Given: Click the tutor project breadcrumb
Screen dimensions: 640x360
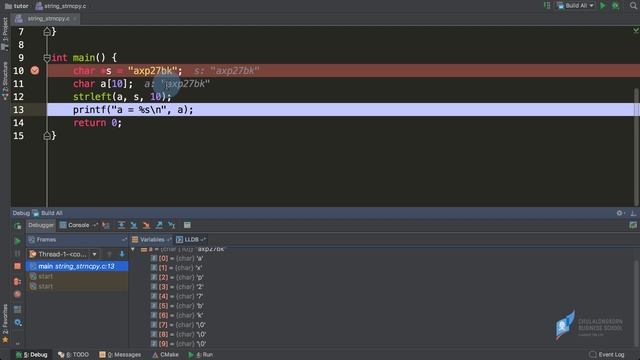Looking at the screenshot, I should click(17, 6).
